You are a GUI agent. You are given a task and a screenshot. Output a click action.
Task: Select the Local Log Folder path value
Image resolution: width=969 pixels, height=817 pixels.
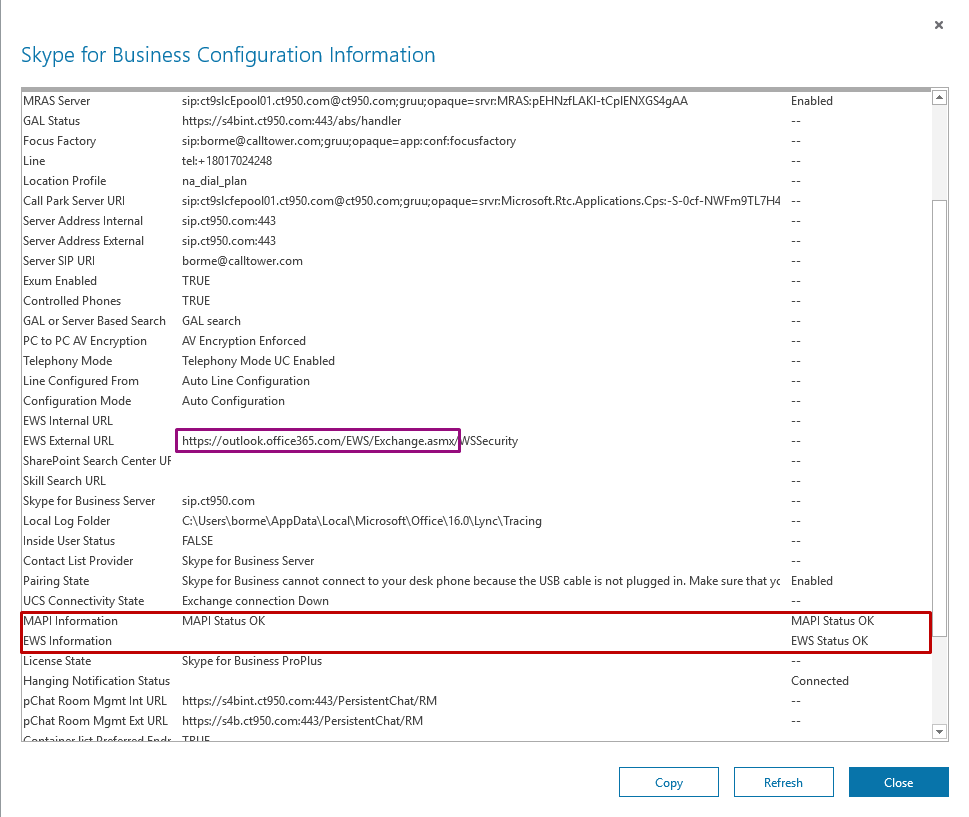coord(362,521)
